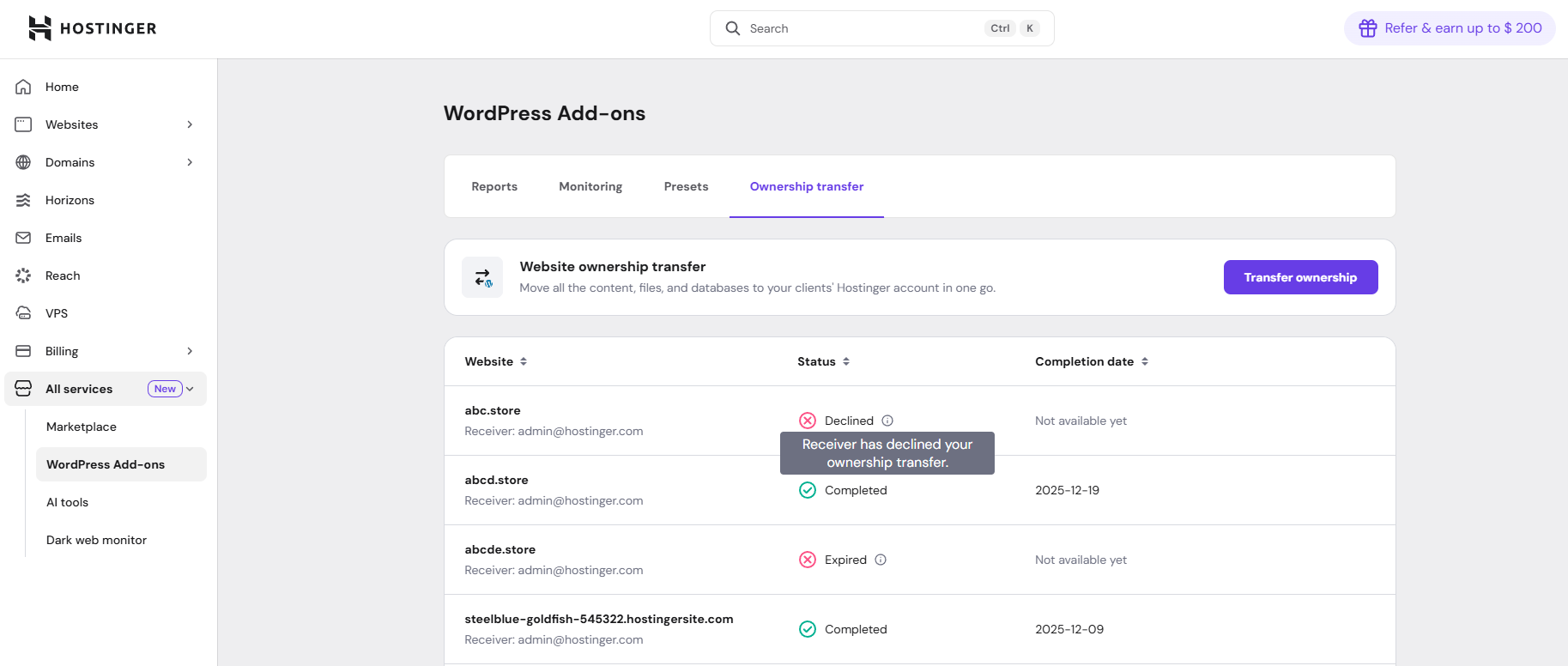Click the Hostinger logo icon

(x=39, y=28)
